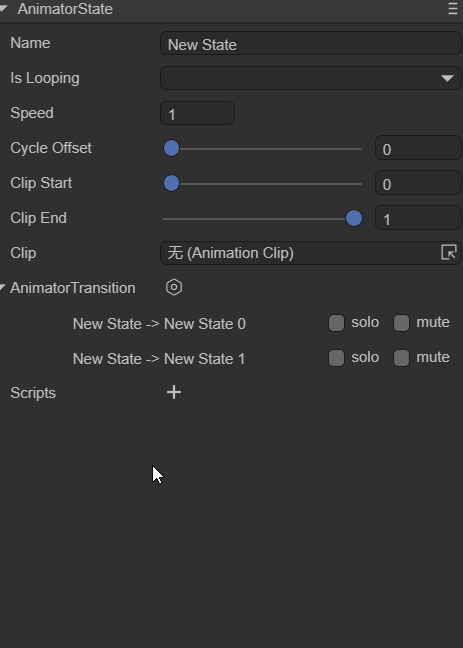Click the Speed value field

point(198,113)
